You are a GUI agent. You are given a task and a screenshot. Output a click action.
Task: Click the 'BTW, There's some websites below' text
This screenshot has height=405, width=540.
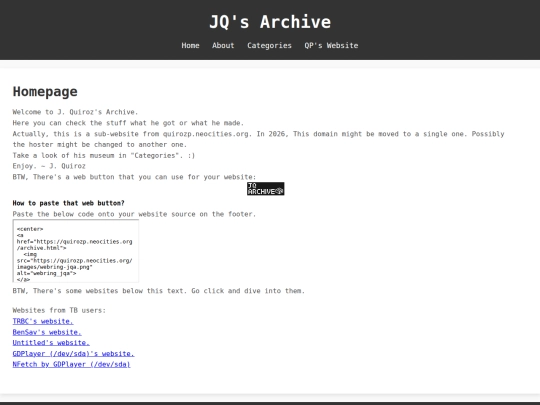pyautogui.click(x=159, y=291)
